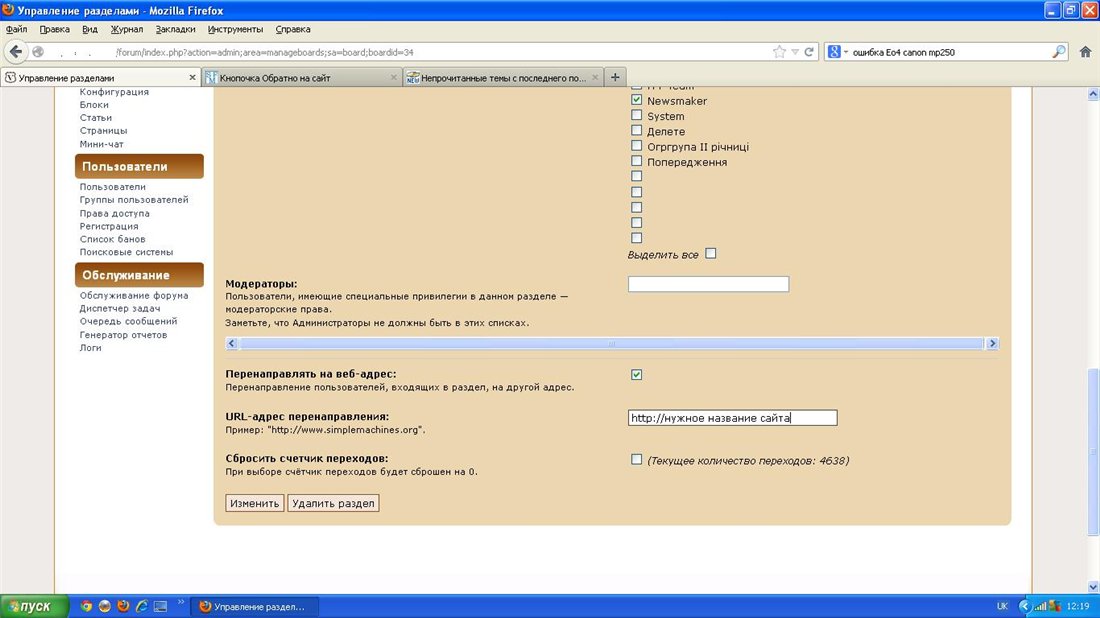Viewport: 1100px width, 618px height.
Task: Uncheck the Перенаправлять на веб-адрес checkbox
Action: point(636,375)
